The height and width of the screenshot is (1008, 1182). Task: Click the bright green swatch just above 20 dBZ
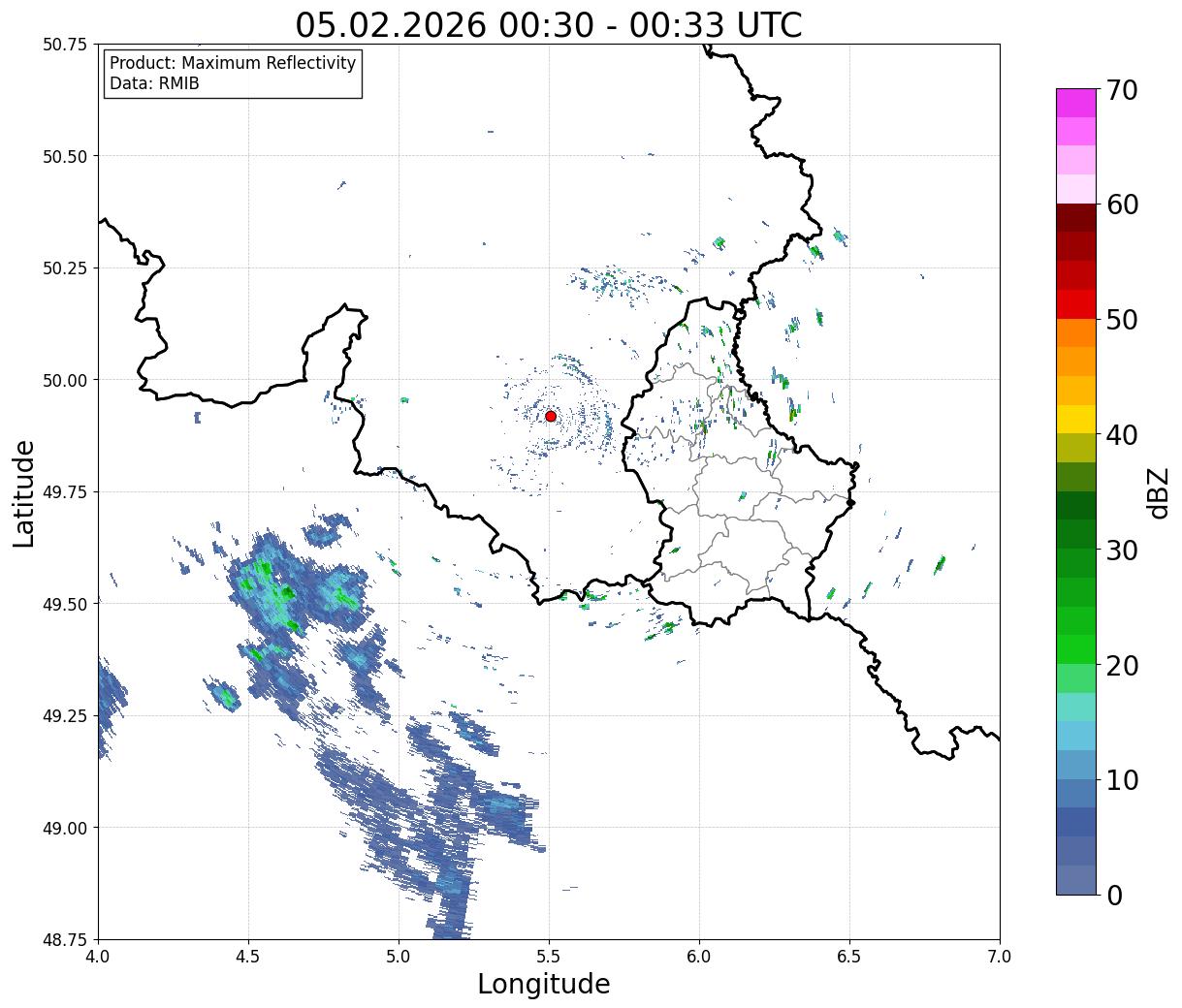click(1076, 648)
